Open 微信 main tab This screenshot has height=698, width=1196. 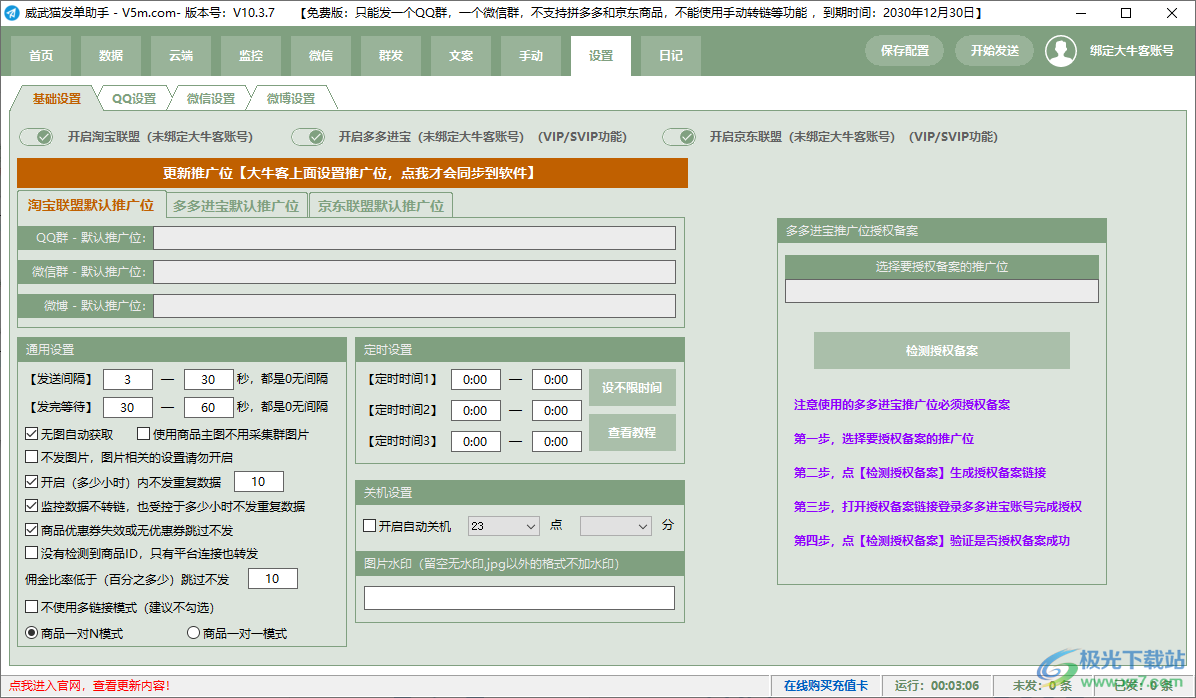point(320,56)
